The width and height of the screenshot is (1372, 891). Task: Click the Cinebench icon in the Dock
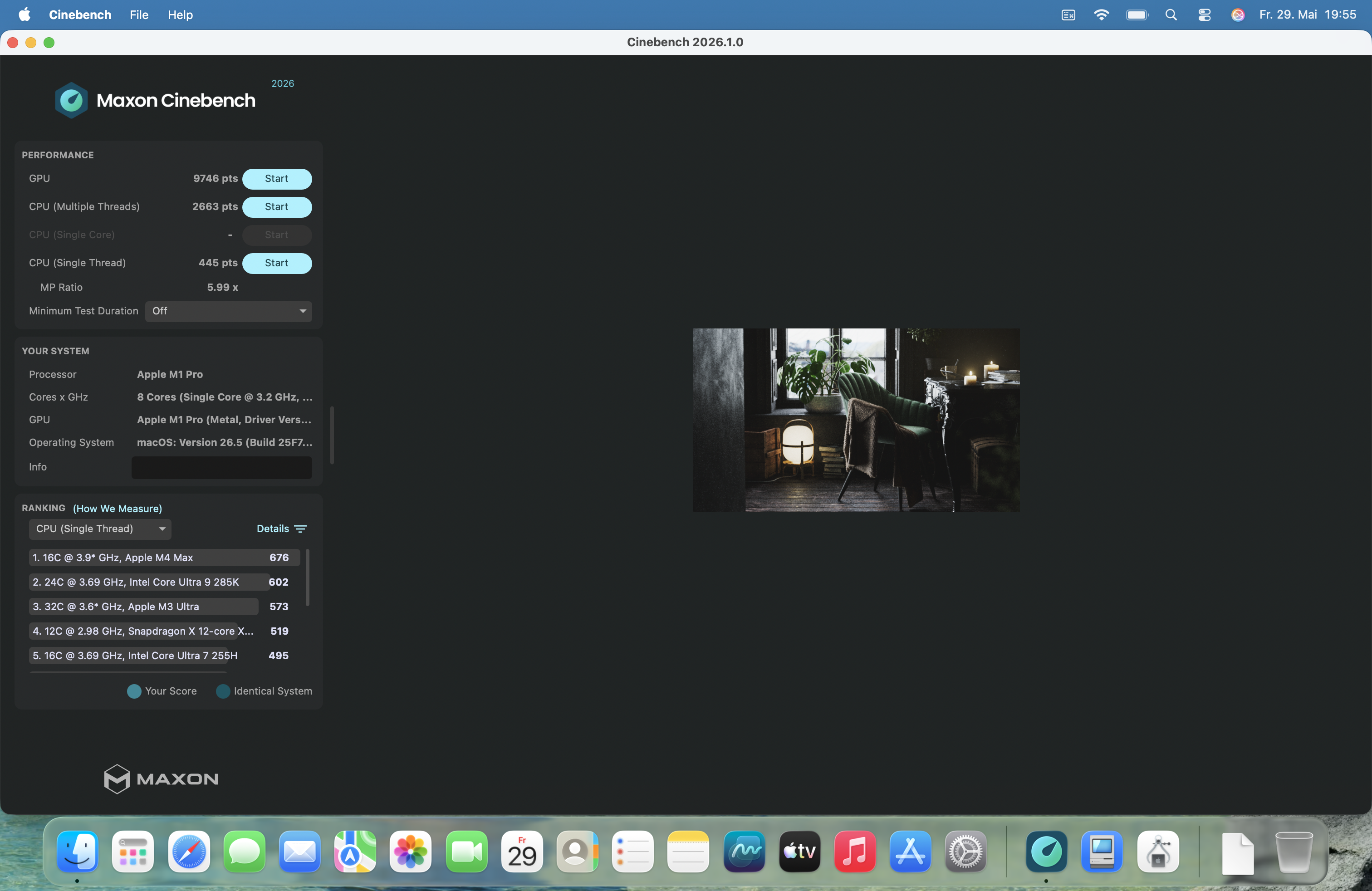tap(1046, 851)
